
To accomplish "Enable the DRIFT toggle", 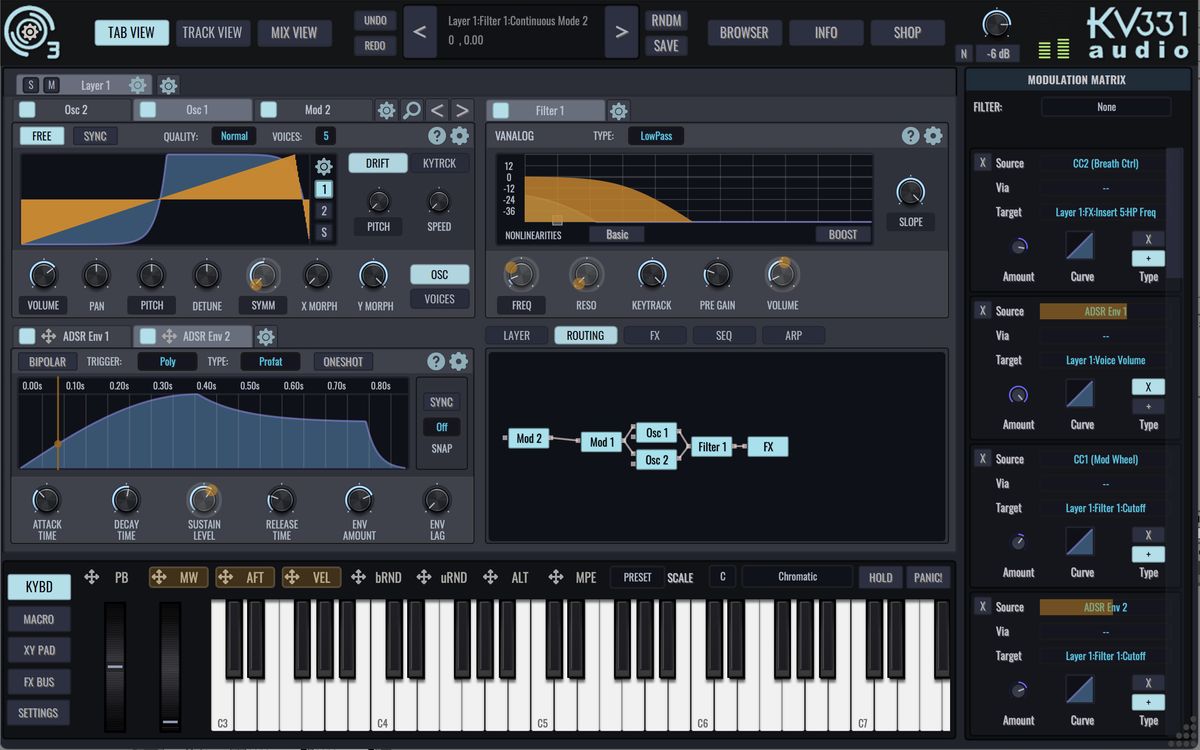I will point(378,161).
